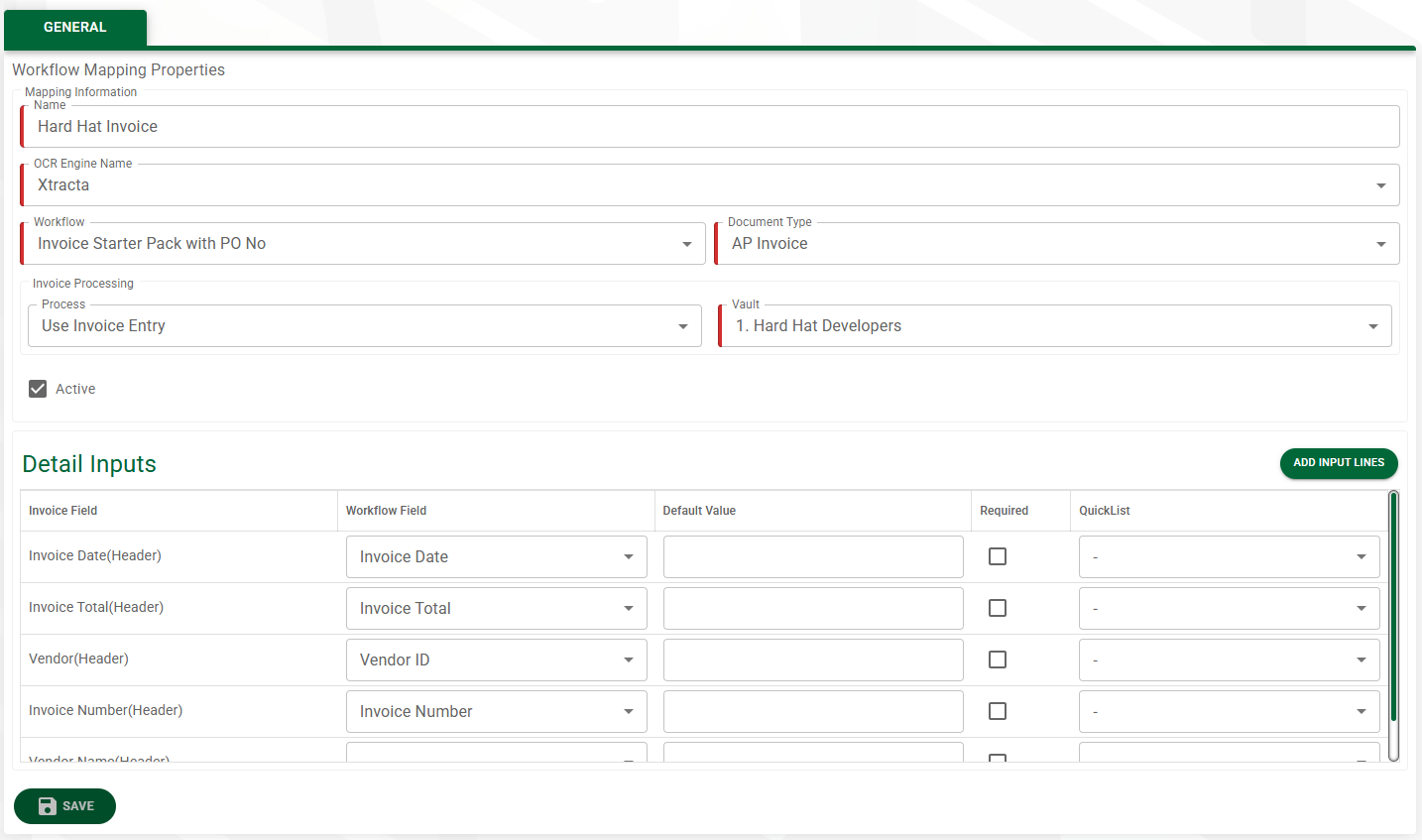Click the Vendor(Header) cell text
The image size is (1422, 840).
pos(78,659)
